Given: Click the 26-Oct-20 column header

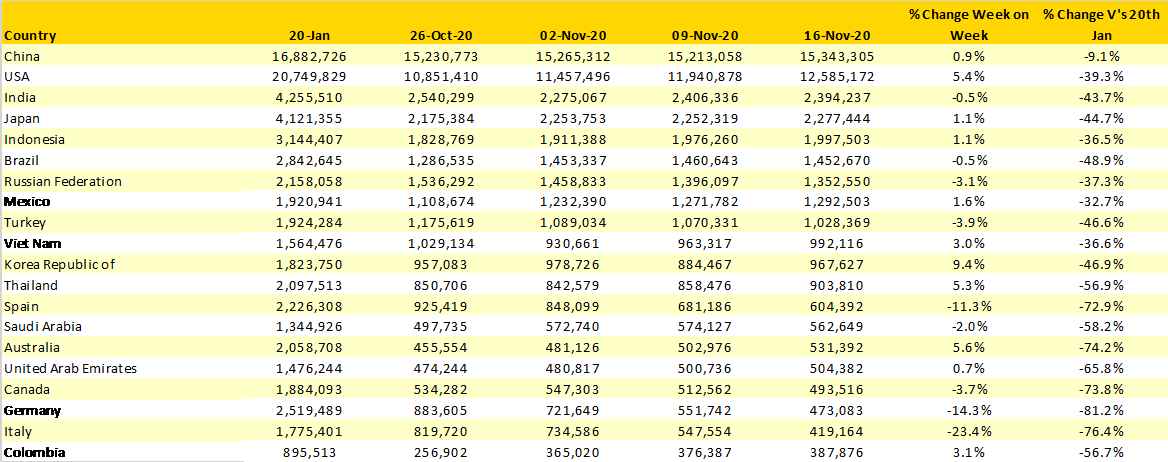Looking at the screenshot, I should coord(444,36).
